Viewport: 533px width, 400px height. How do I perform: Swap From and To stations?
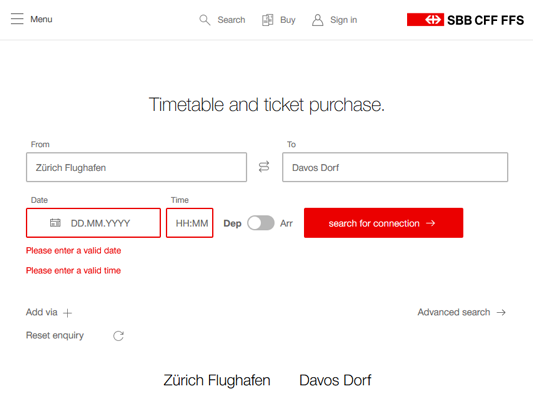[264, 167]
